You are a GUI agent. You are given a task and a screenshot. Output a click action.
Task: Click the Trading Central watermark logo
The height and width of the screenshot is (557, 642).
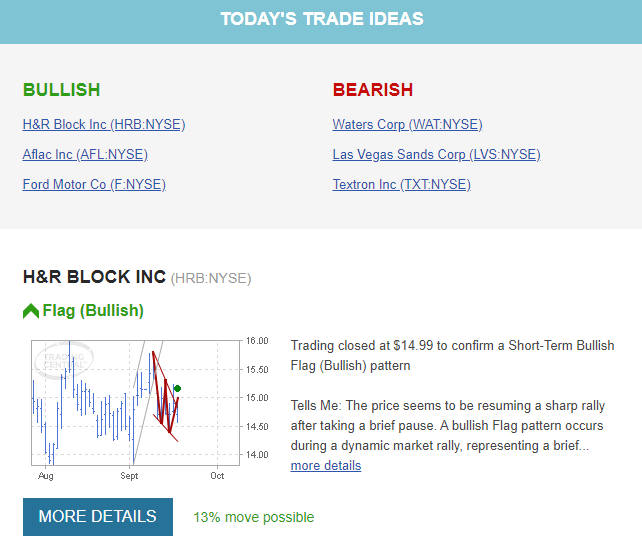(x=64, y=360)
